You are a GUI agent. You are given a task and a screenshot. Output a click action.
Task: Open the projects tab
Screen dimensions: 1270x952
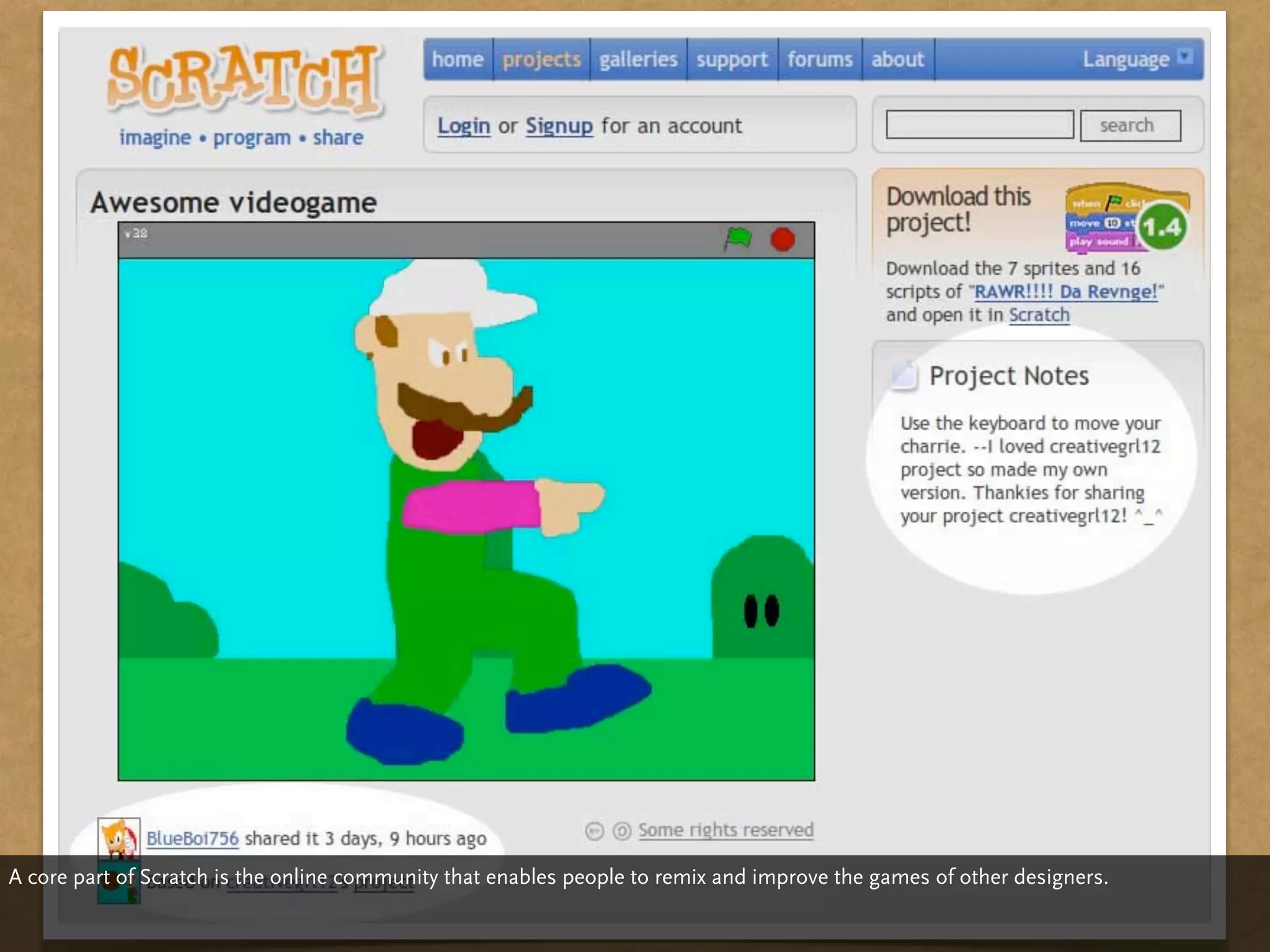point(541,59)
